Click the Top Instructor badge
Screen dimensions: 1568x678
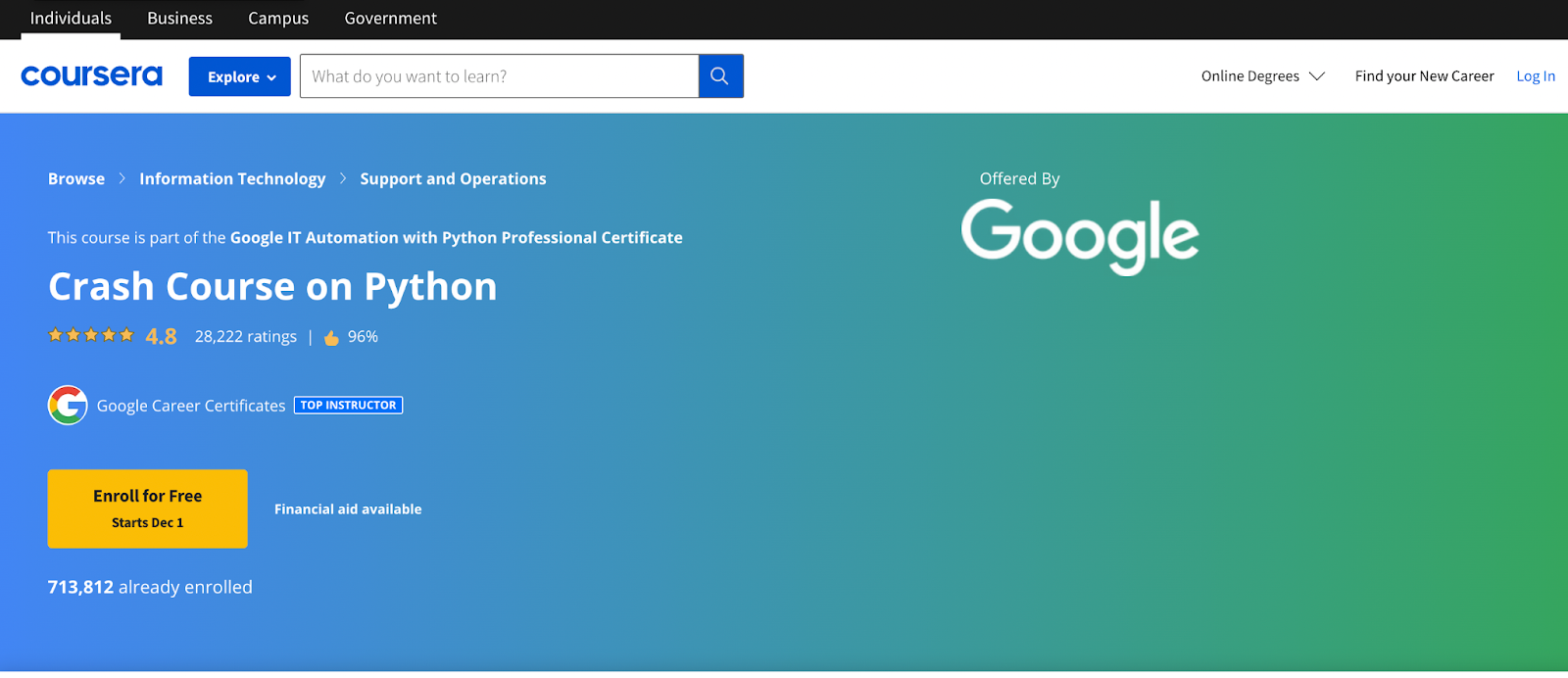[x=348, y=406]
